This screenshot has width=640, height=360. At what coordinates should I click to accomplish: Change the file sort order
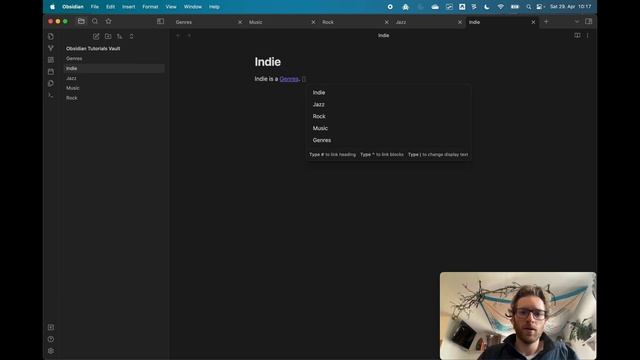120,36
